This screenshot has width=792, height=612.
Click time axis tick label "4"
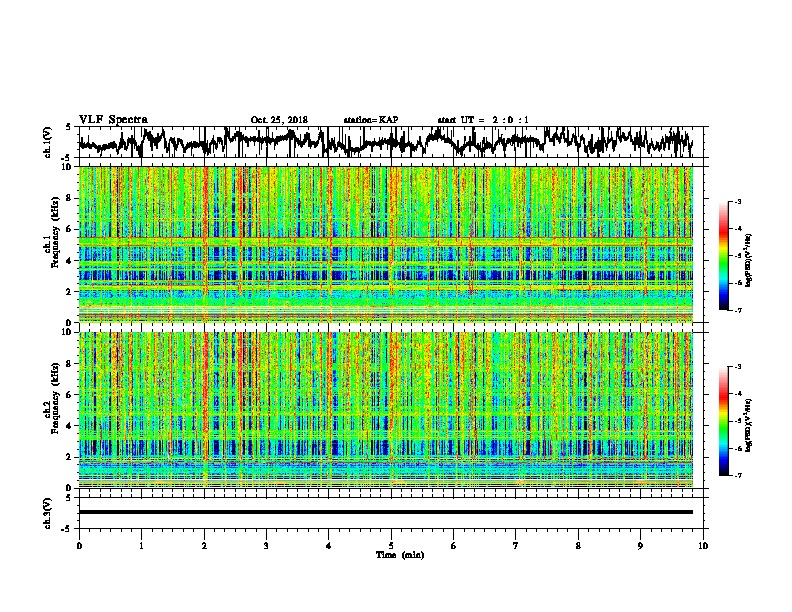pyautogui.click(x=329, y=546)
